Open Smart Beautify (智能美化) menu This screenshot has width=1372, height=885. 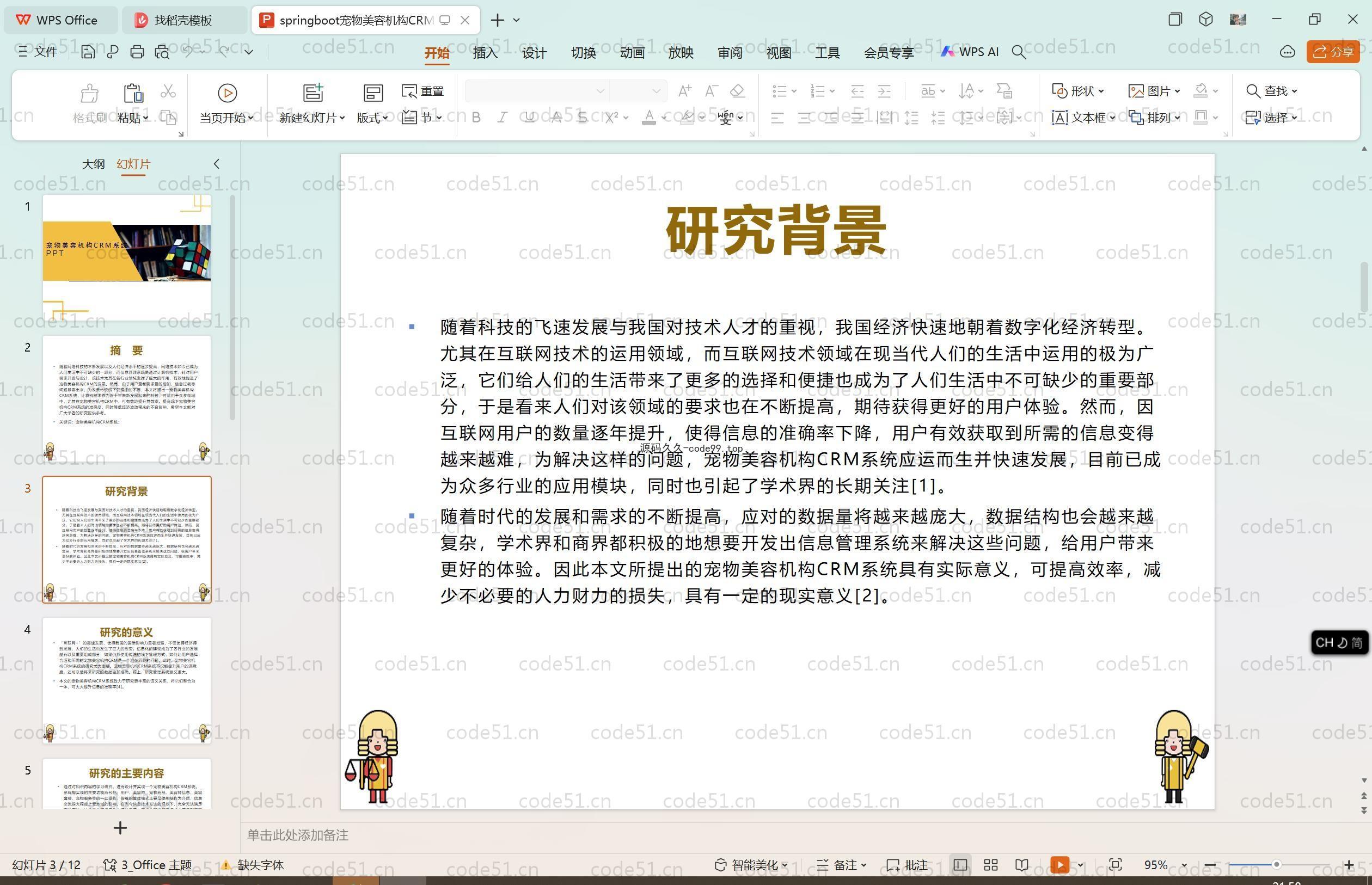pos(751,865)
